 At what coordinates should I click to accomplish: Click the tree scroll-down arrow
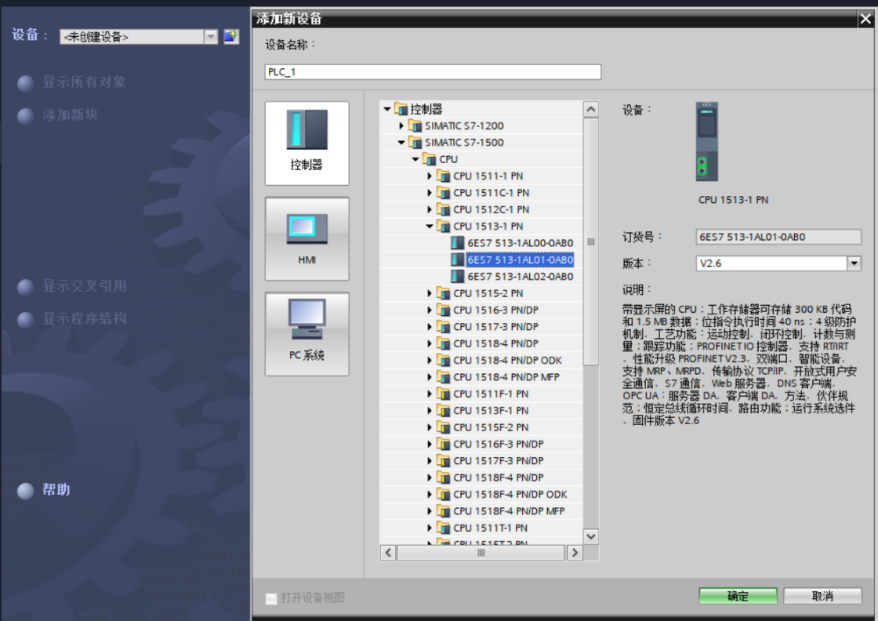click(x=591, y=536)
